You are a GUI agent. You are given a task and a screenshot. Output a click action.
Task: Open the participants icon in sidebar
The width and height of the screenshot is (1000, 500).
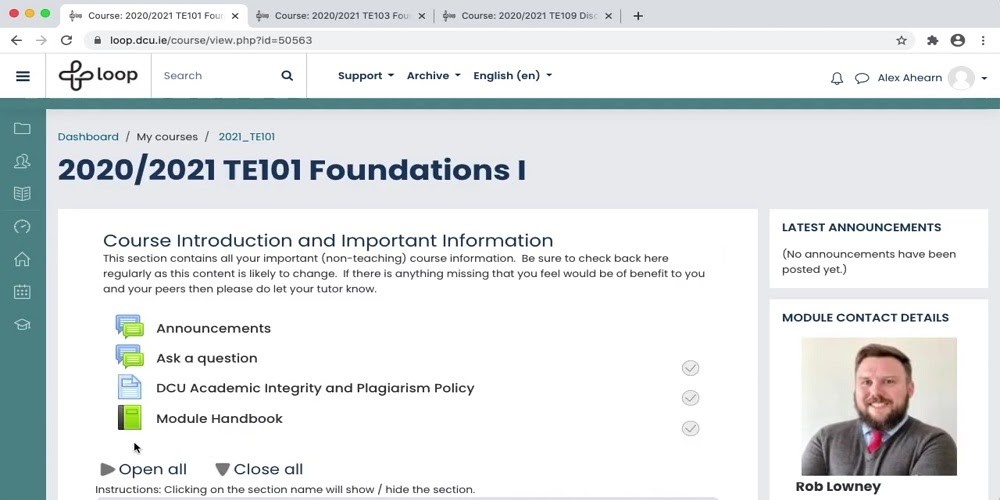pyautogui.click(x=22, y=161)
